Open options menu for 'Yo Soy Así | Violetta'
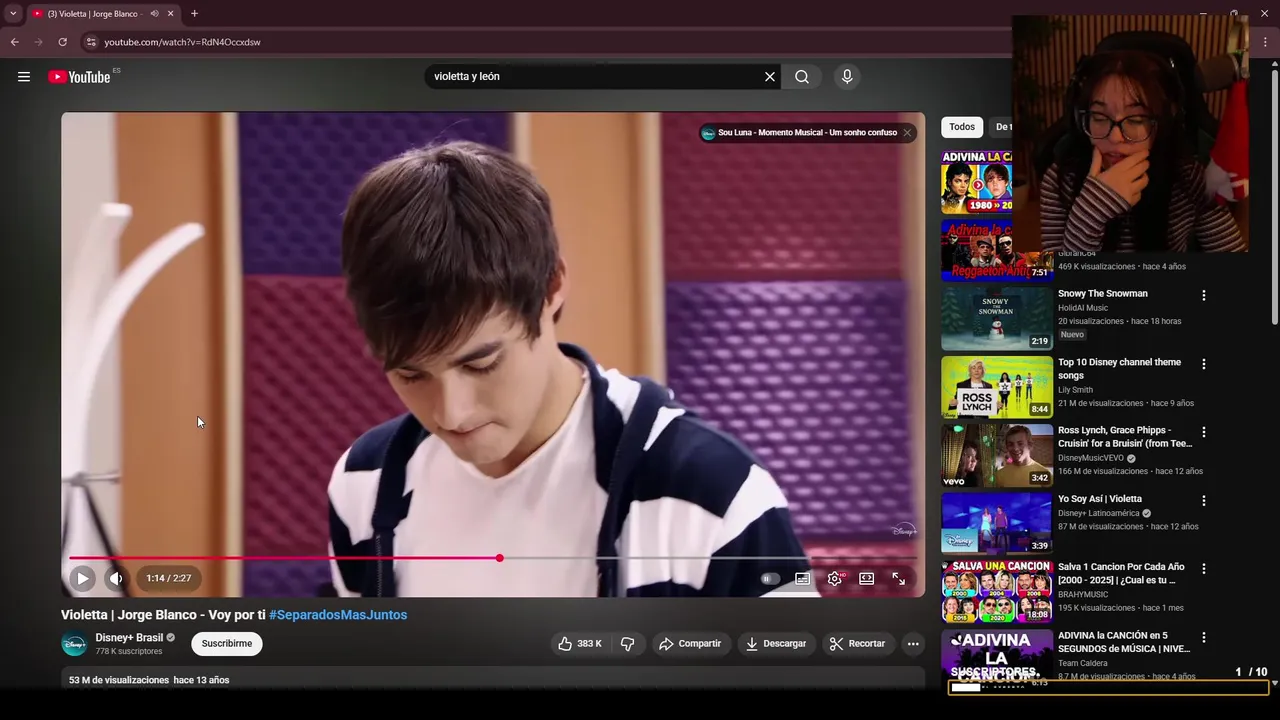The image size is (1280, 720). 1204,501
